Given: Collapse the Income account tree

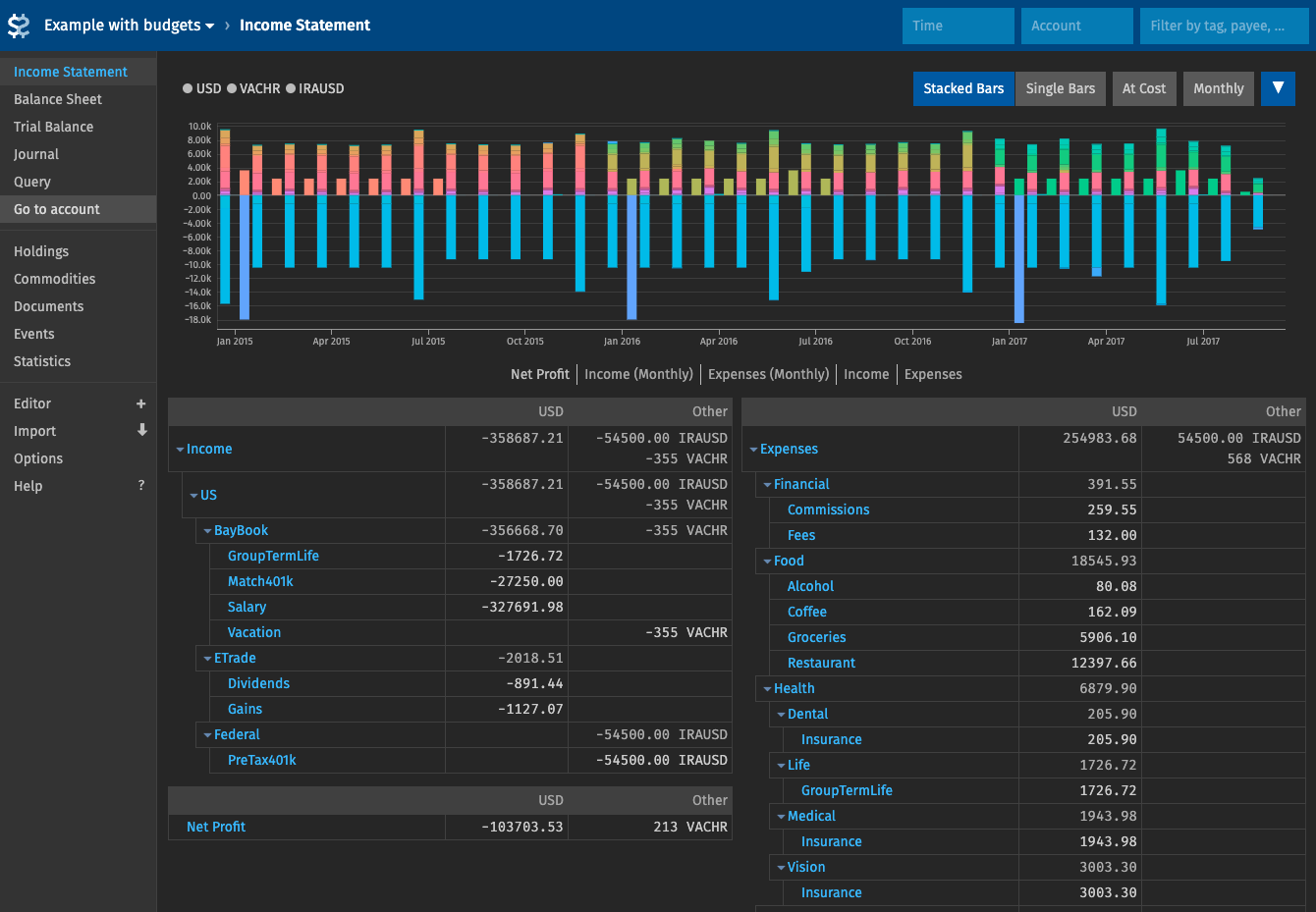Looking at the screenshot, I should pos(181,450).
